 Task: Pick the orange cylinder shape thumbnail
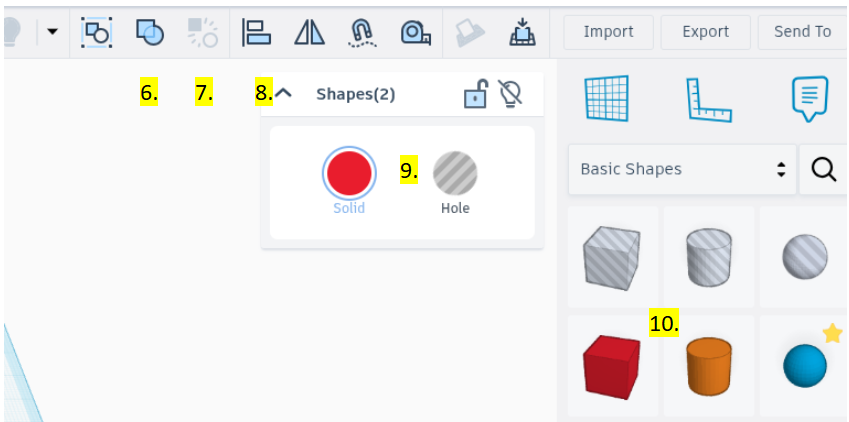709,366
